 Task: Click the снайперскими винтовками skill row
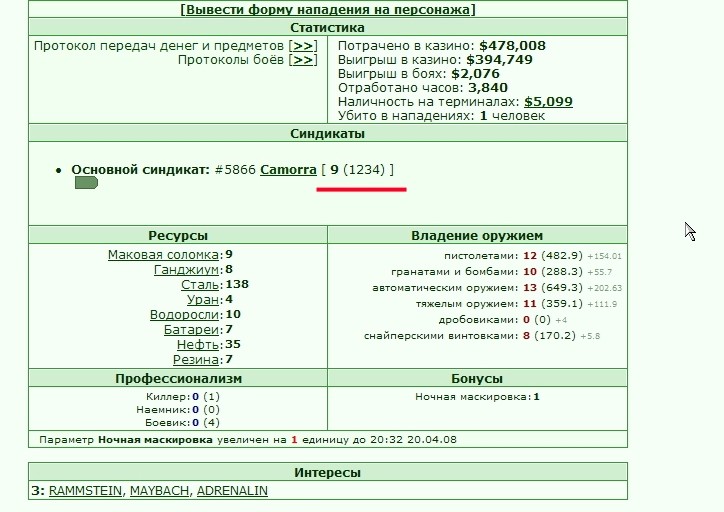point(482,336)
